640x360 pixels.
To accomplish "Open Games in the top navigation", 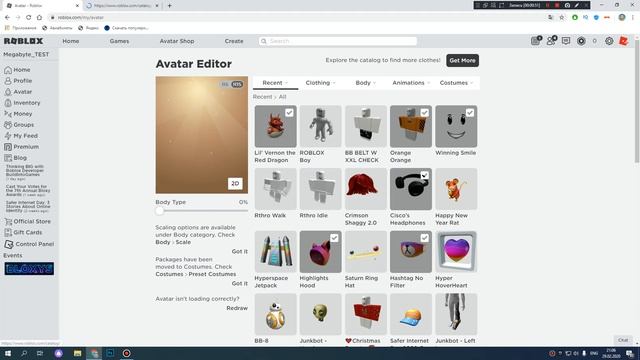I will 119,41.
